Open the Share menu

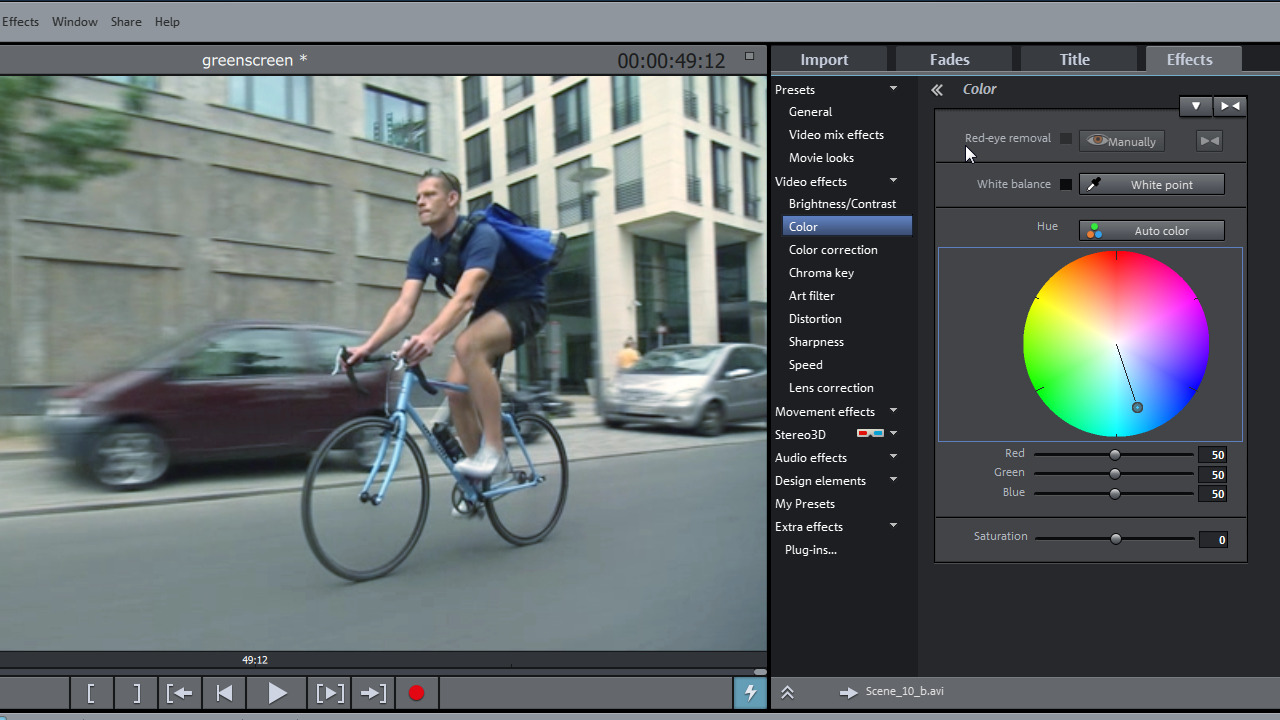point(126,22)
